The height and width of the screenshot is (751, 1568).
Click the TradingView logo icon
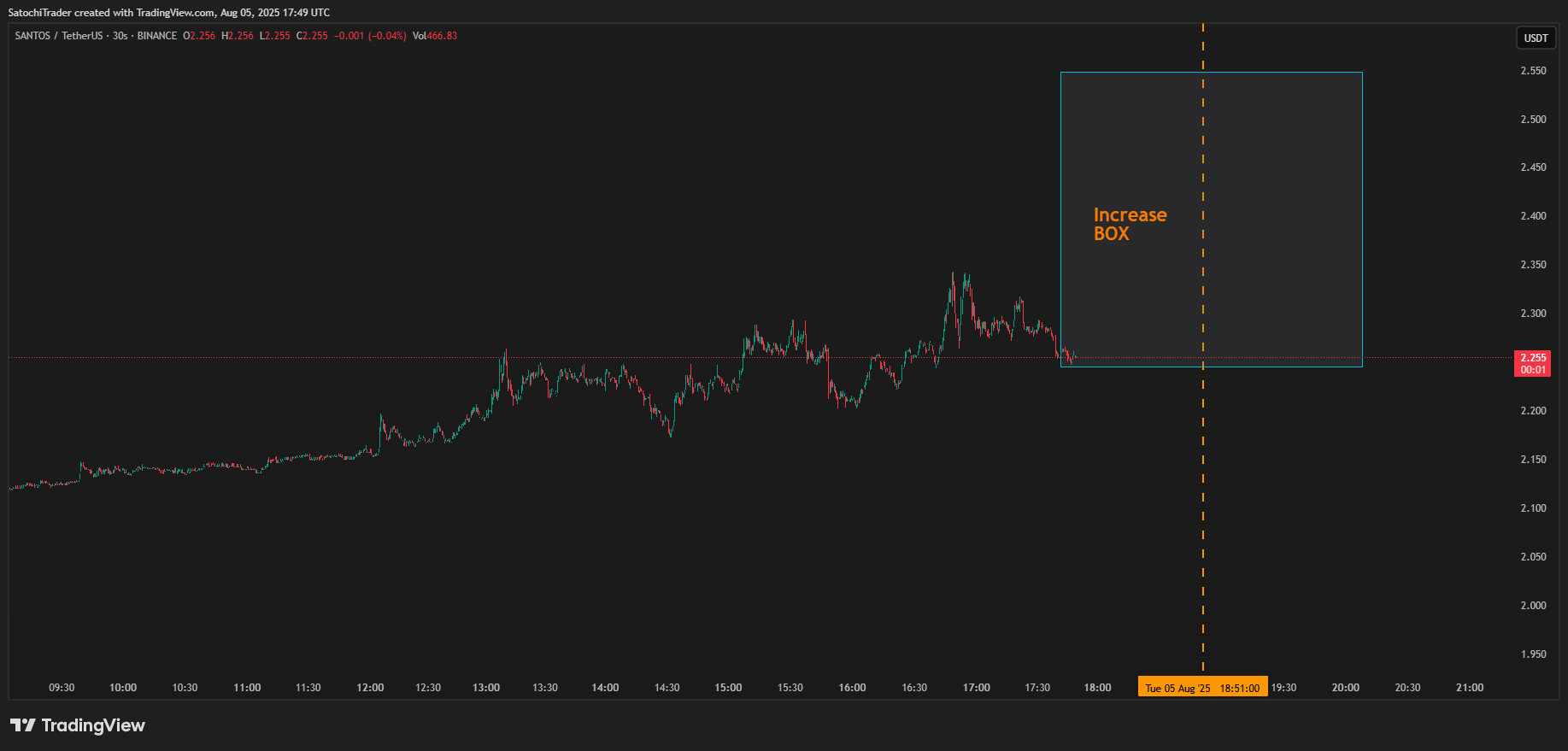pos(23,725)
